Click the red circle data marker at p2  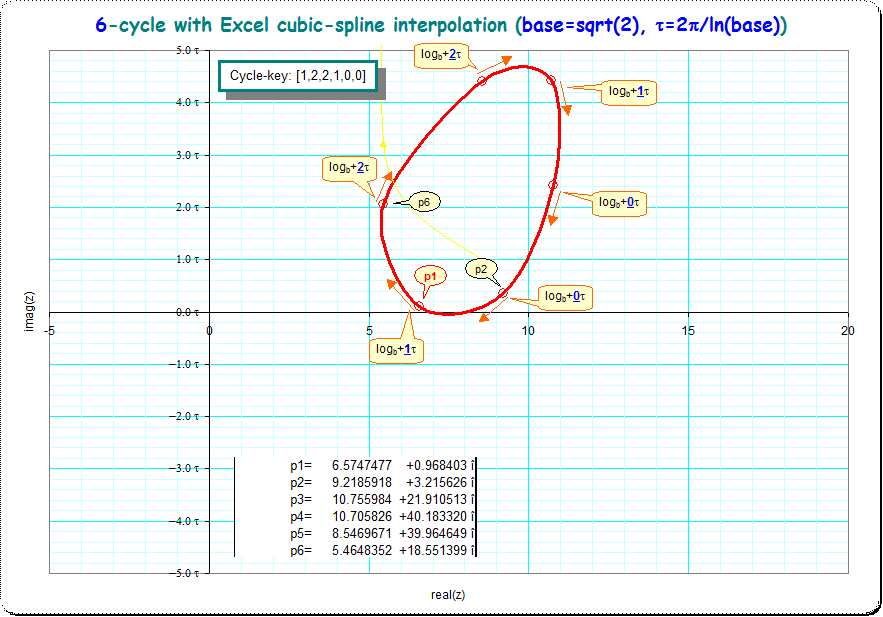click(x=503, y=293)
